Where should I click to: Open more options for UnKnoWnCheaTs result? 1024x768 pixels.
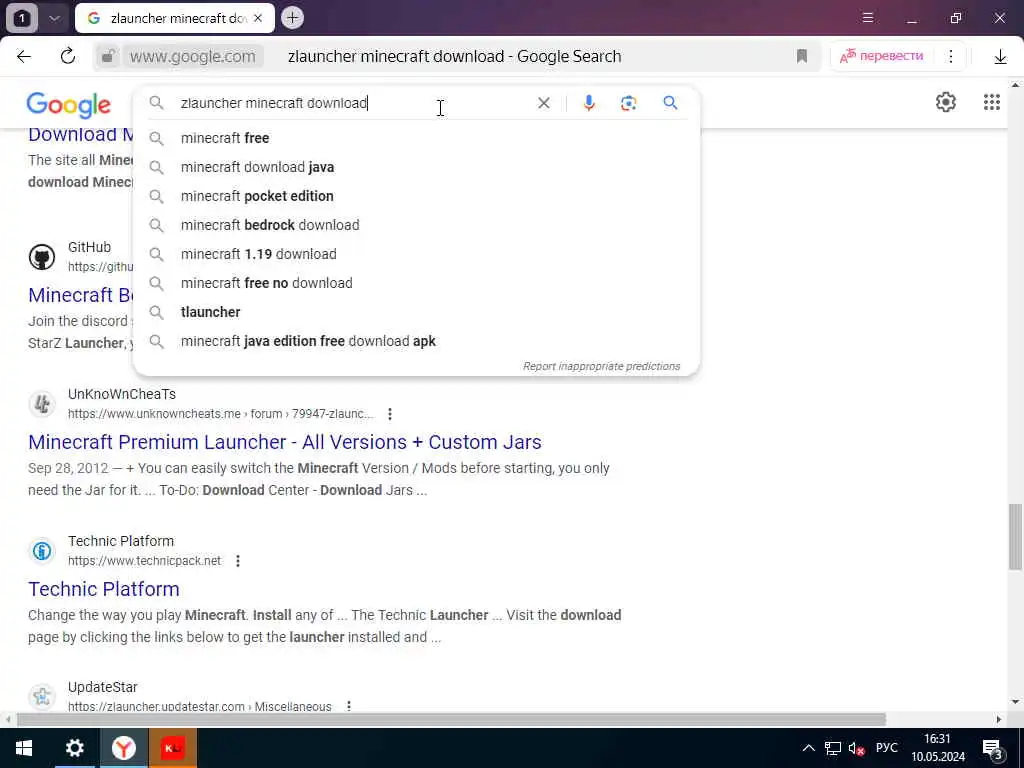click(390, 414)
